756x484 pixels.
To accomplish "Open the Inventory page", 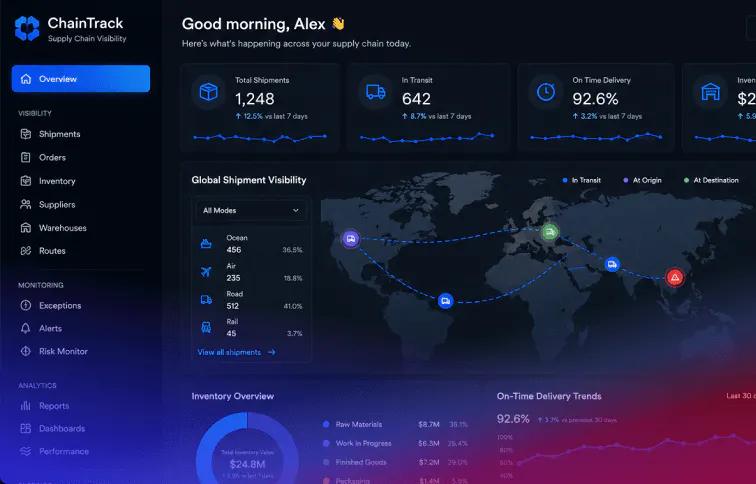I will point(57,181).
